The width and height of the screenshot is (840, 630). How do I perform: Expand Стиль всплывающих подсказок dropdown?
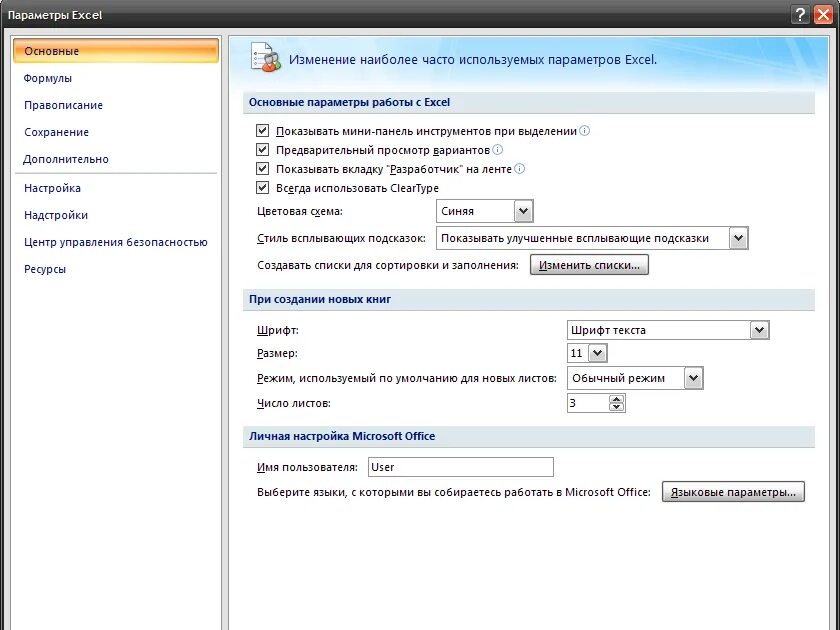point(738,238)
